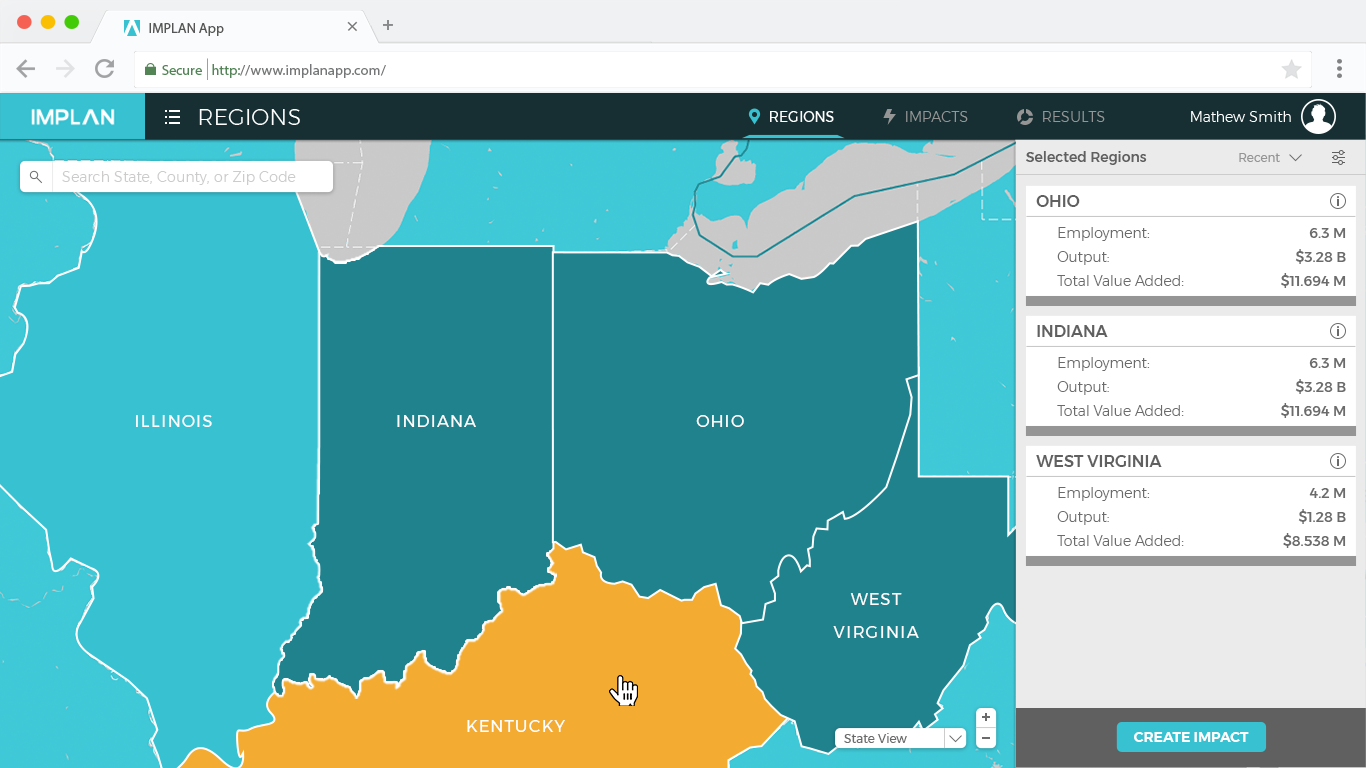Open the Recent sort dropdown
1366x768 pixels.
coord(1270,157)
